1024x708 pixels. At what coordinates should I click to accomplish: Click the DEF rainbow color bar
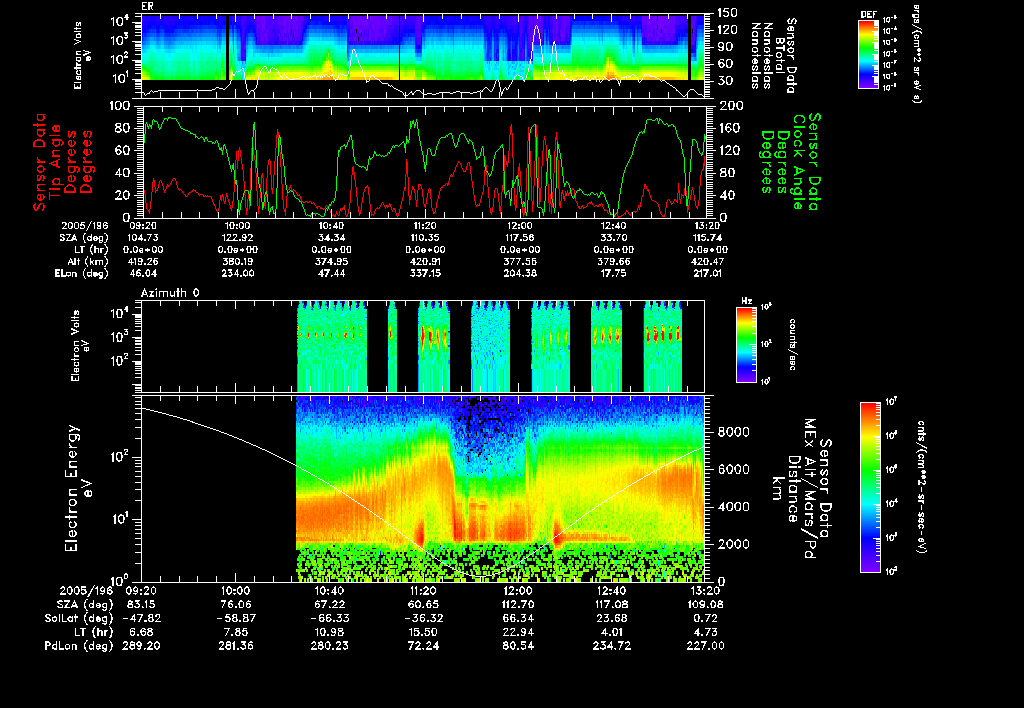pos(868,54)
